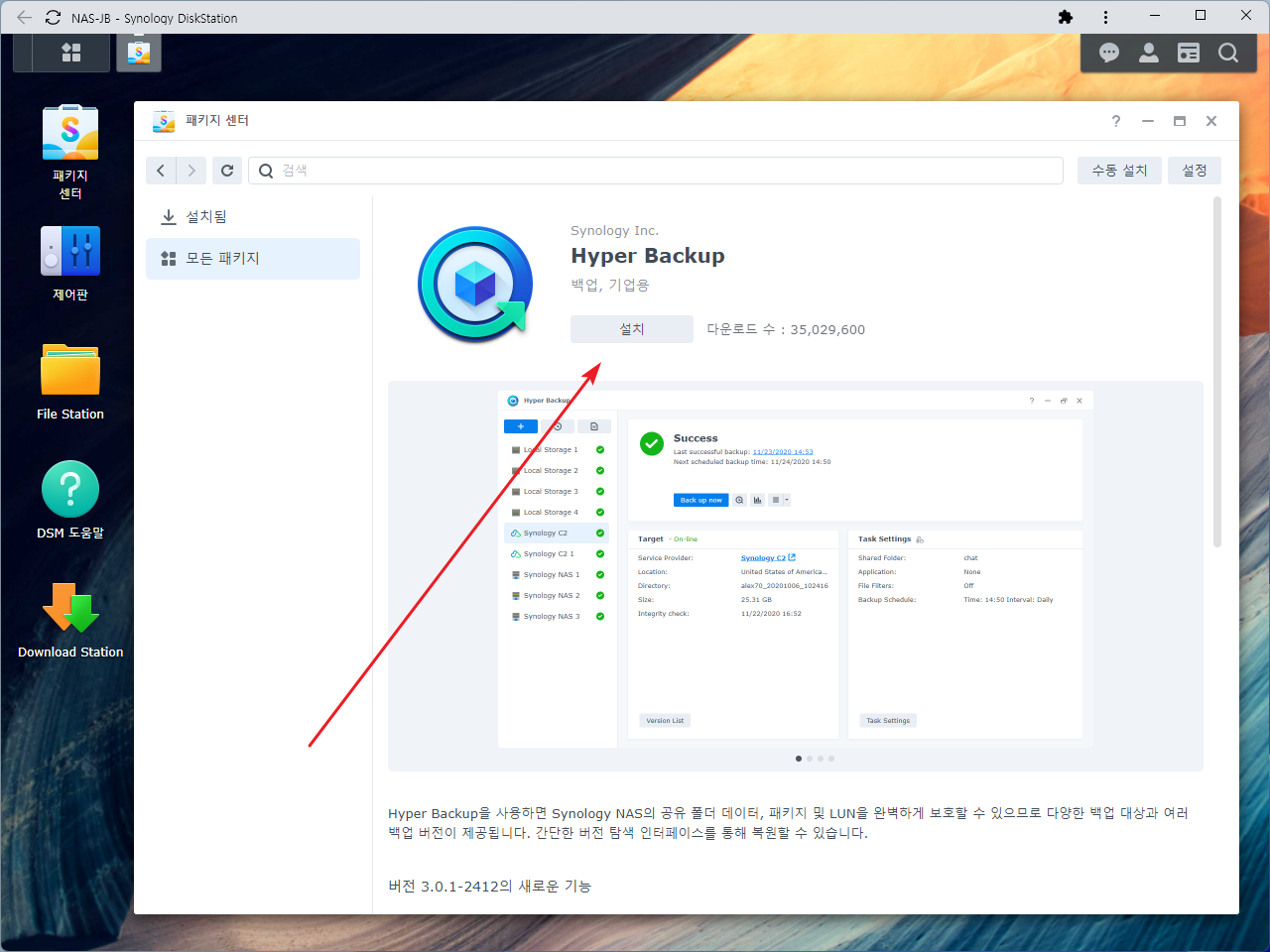The image size is (1270, 952).
Task: Minimize the Package Center window
Action: pyautogui.click(x=1148, y=121)
